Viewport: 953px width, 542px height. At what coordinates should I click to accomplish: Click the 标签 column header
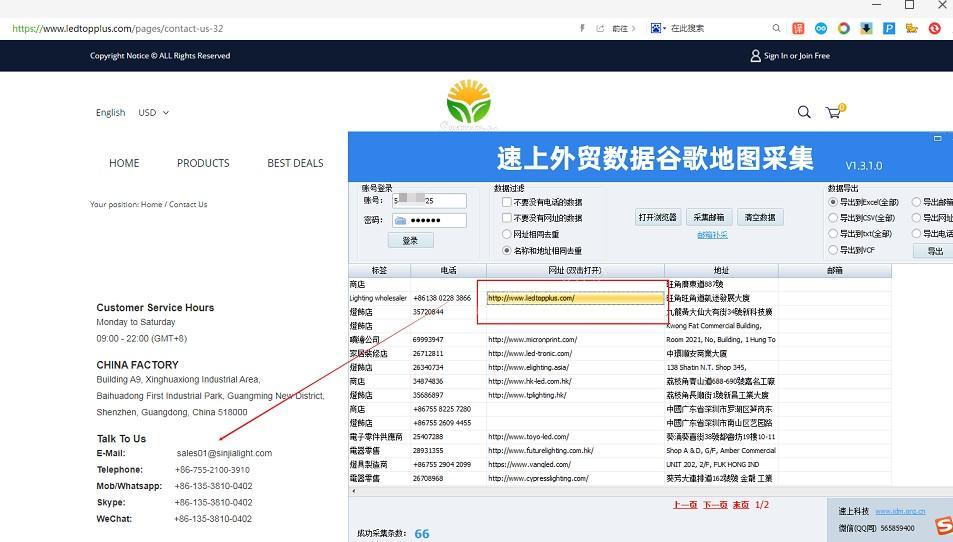tap(379, 270)
